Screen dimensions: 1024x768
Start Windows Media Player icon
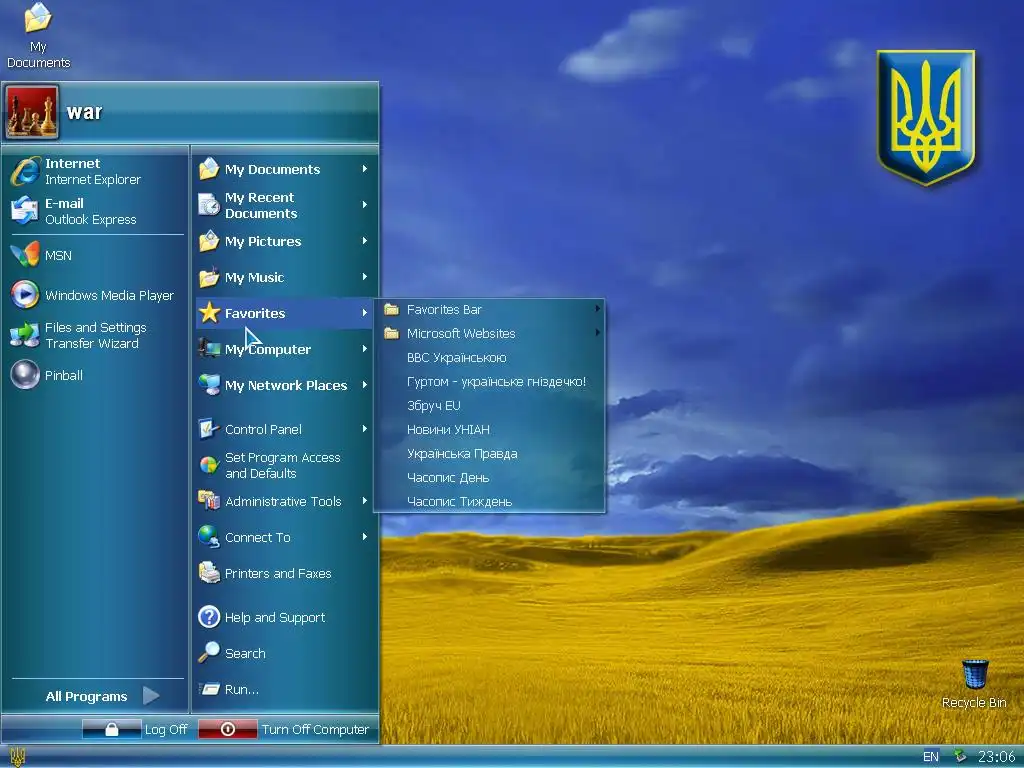pyautogui.click(x=25, y=295)
